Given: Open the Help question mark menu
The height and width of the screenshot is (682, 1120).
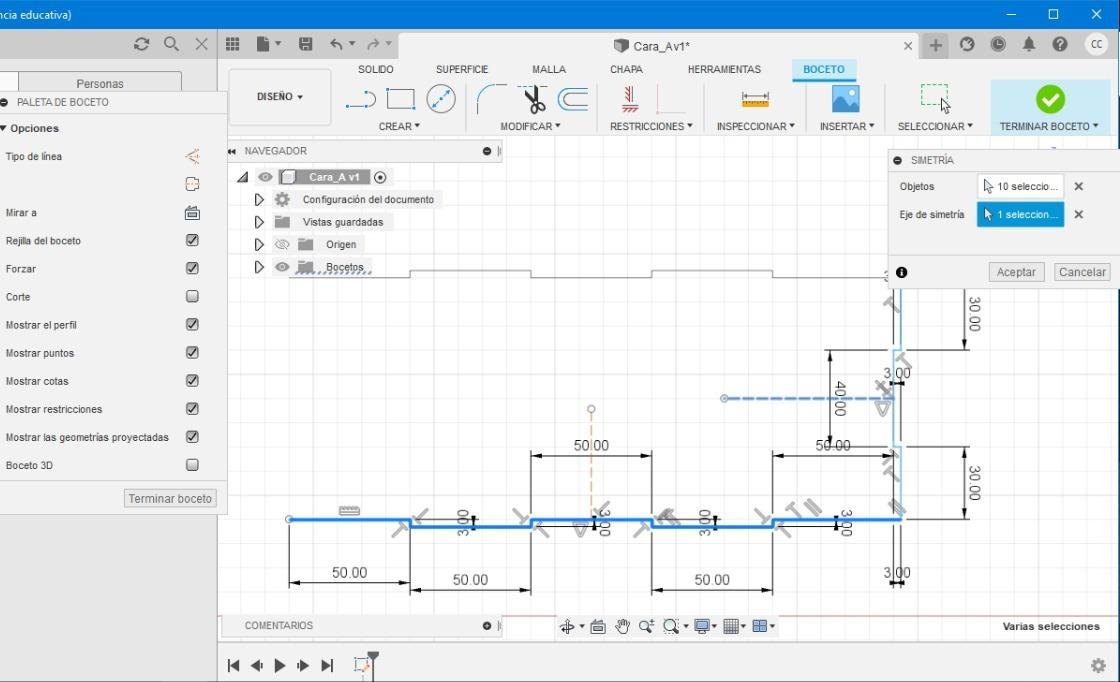Looking at the screenshot, I should [x=1060, y=44].
